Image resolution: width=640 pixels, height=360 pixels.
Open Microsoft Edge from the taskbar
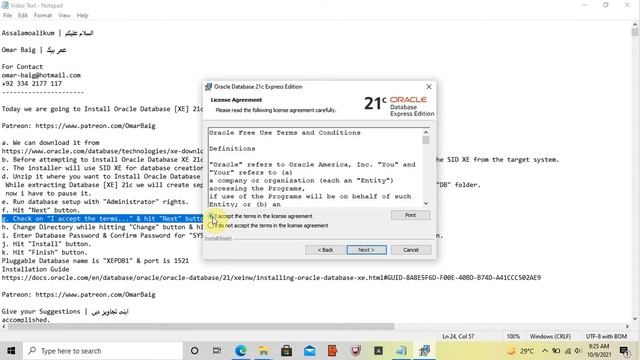click(240, 351)
